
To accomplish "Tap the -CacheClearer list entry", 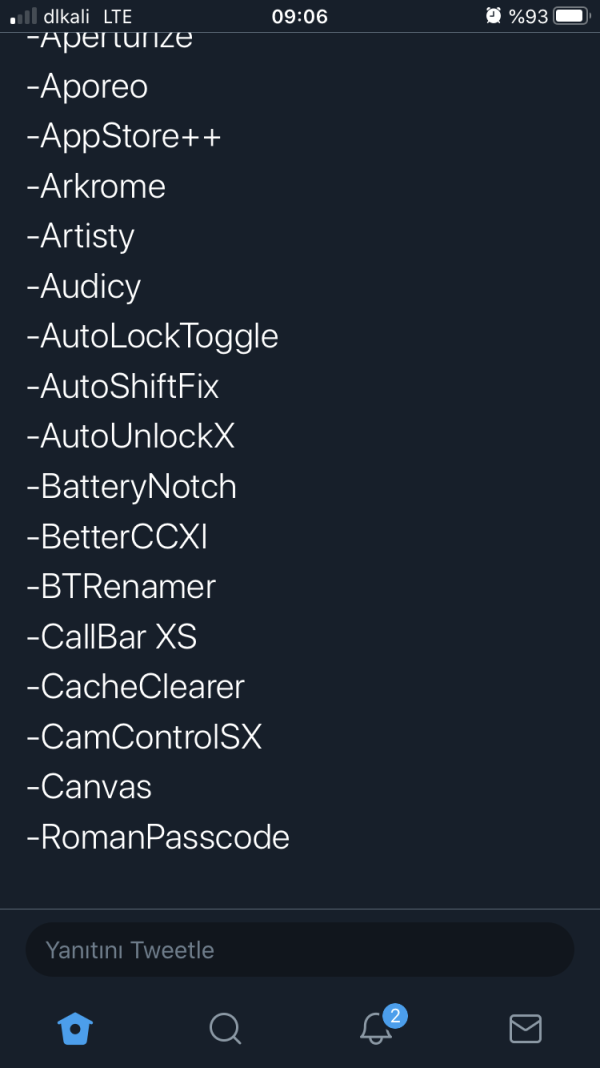I will (x=135, y=687).
